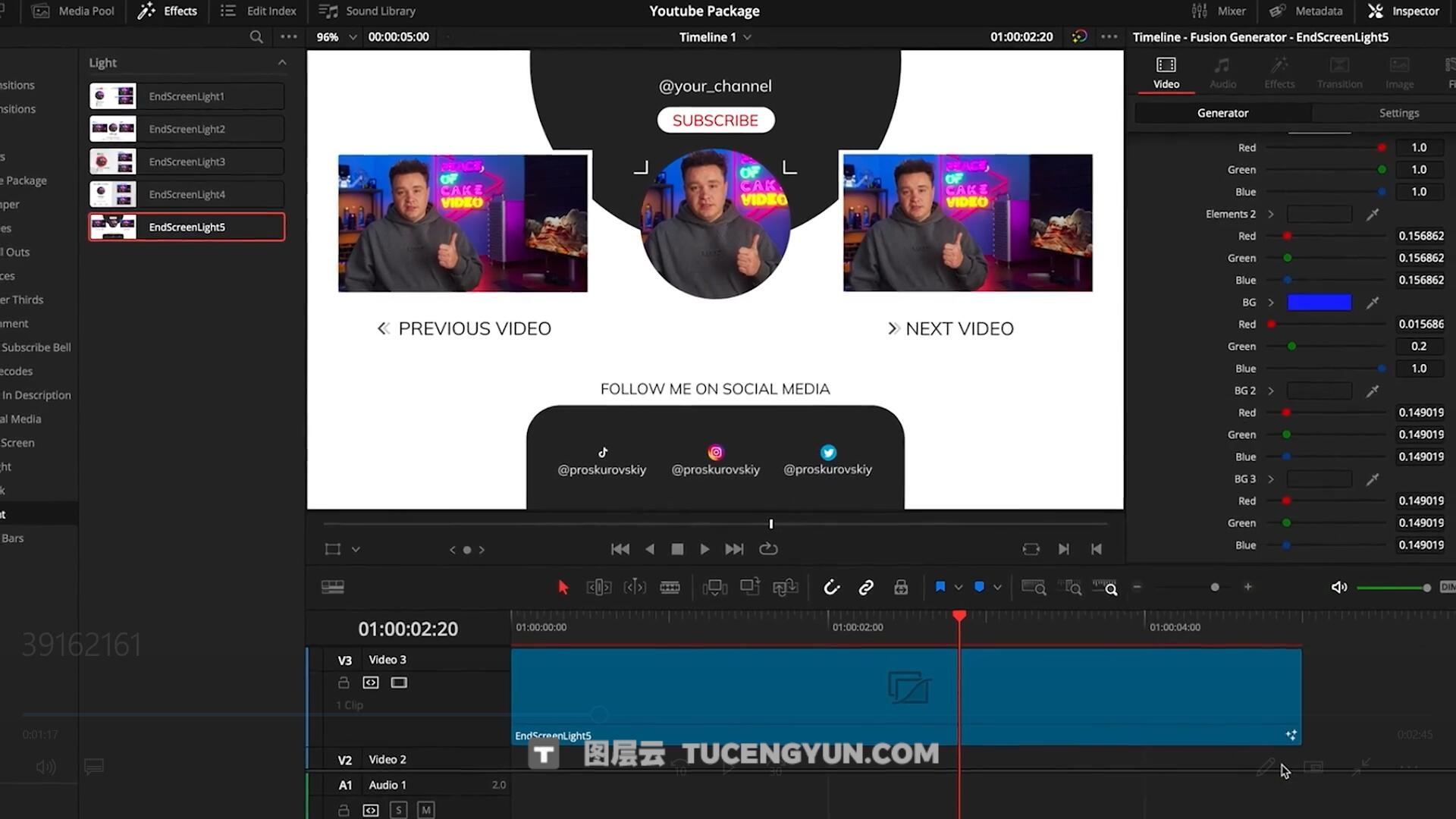Overwrite clip onto timeline

click(x=750, y=586)
